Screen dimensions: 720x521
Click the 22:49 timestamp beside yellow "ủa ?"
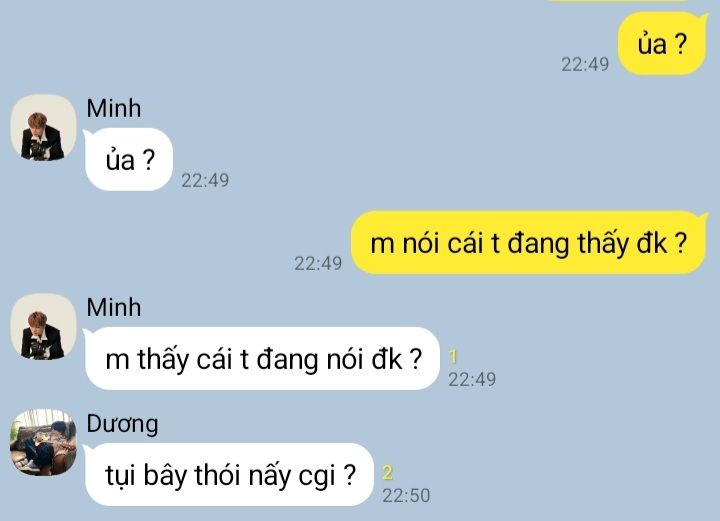click(x=585, y=65)
